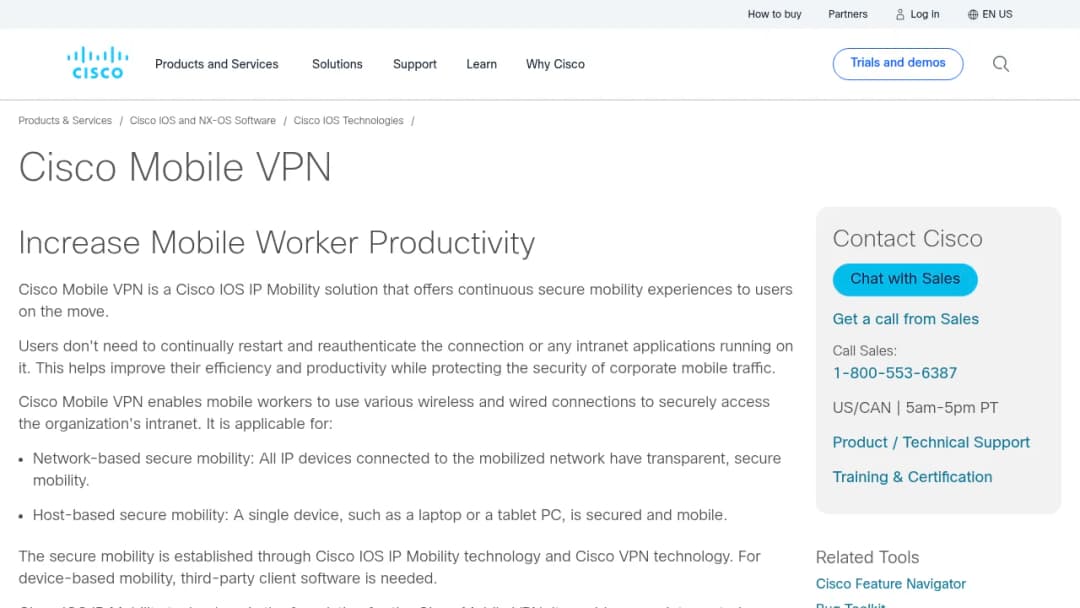Open the Learn menu
Image resolution: width=1080 pixels, height=608 pixels.
coord(481,64)
